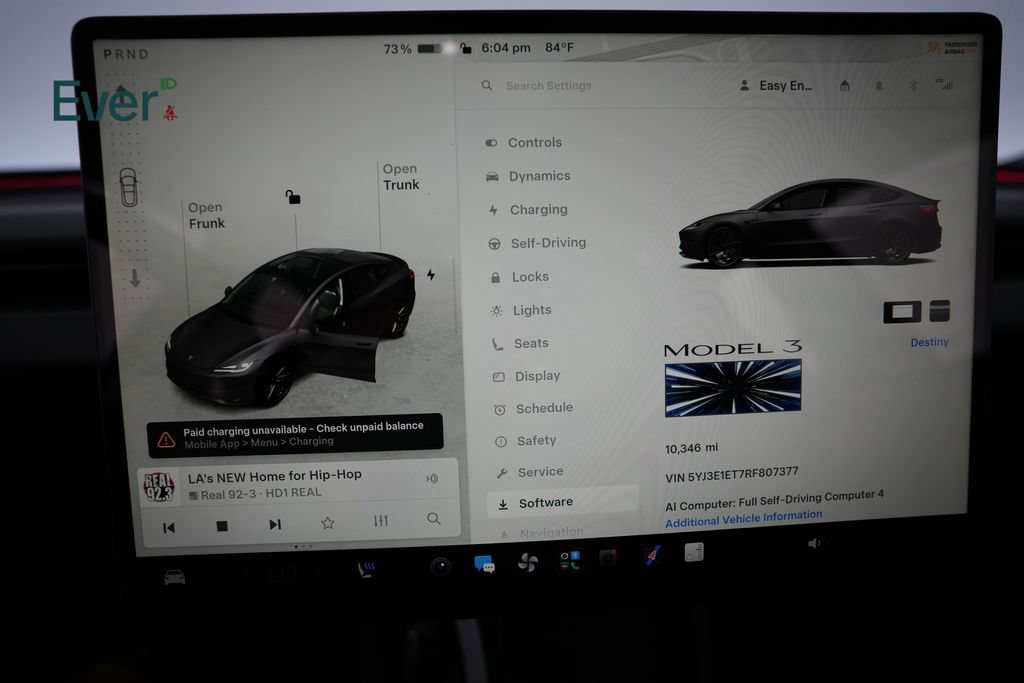
Task: Tap the Model 3 car image
Action: tap(810, 223)
